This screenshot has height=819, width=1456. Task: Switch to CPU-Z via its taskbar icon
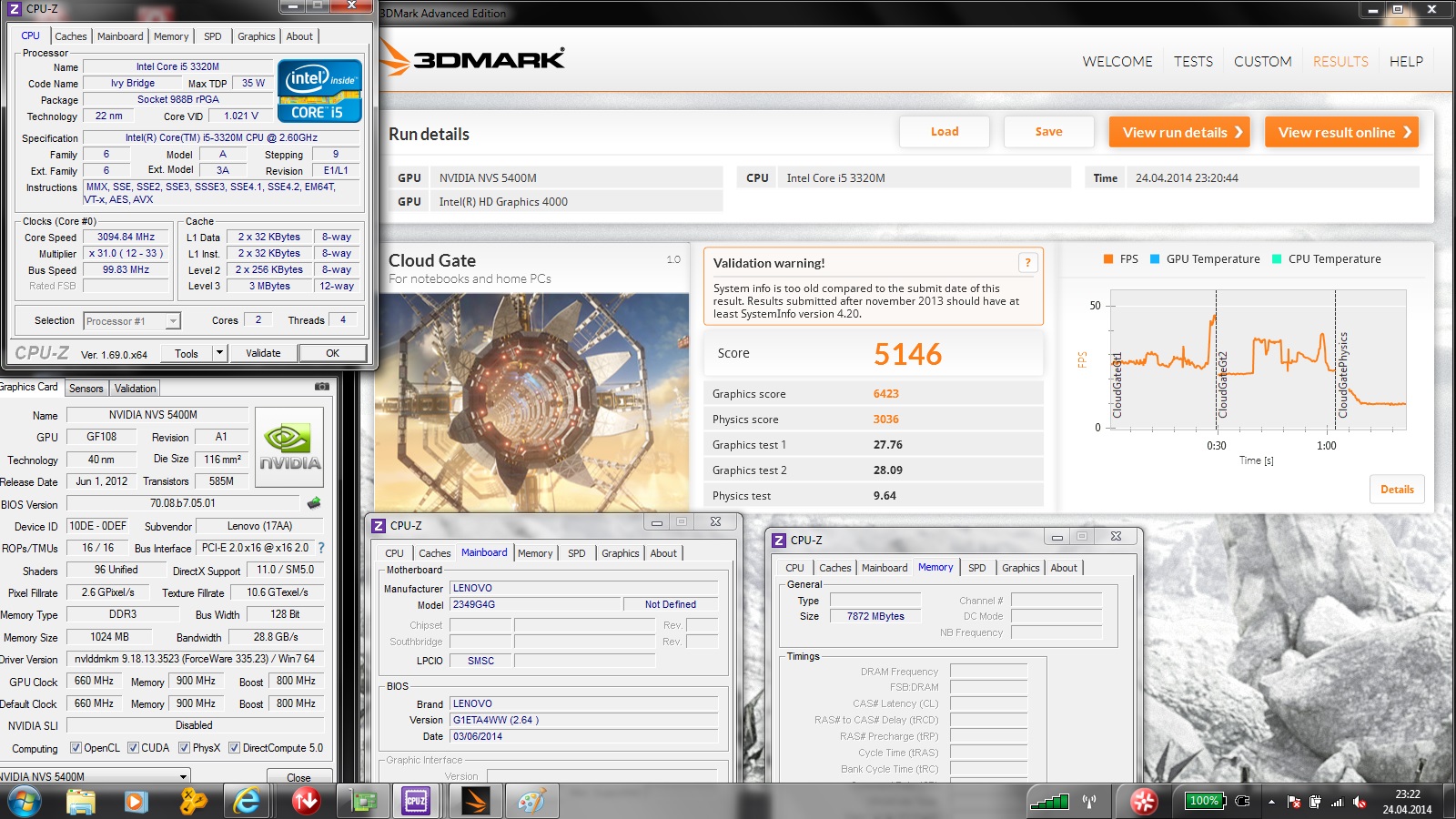coord(416,802)
